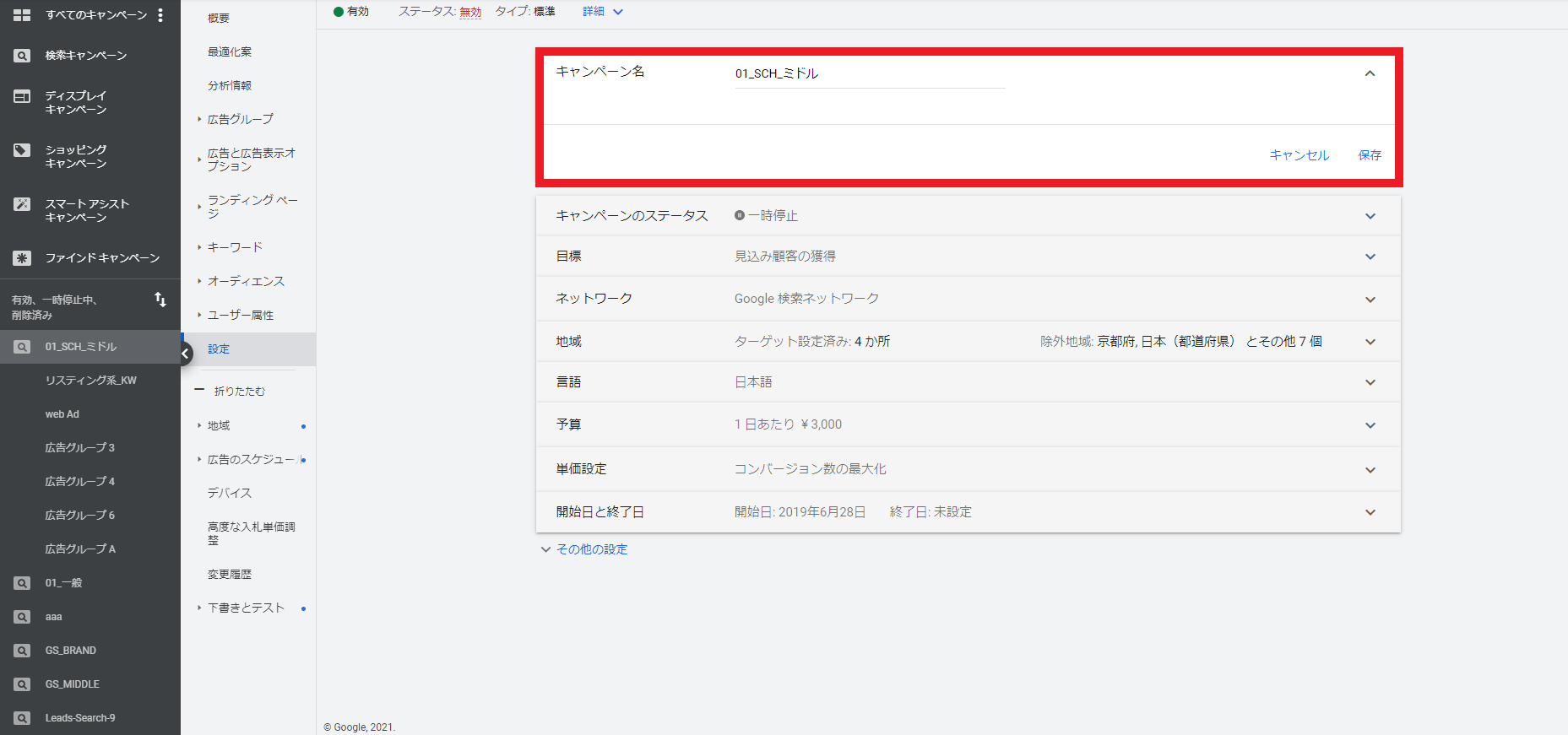Expand the 予算 settings row
This screenshot has height=735, width=1568.
coord(1370,425)
